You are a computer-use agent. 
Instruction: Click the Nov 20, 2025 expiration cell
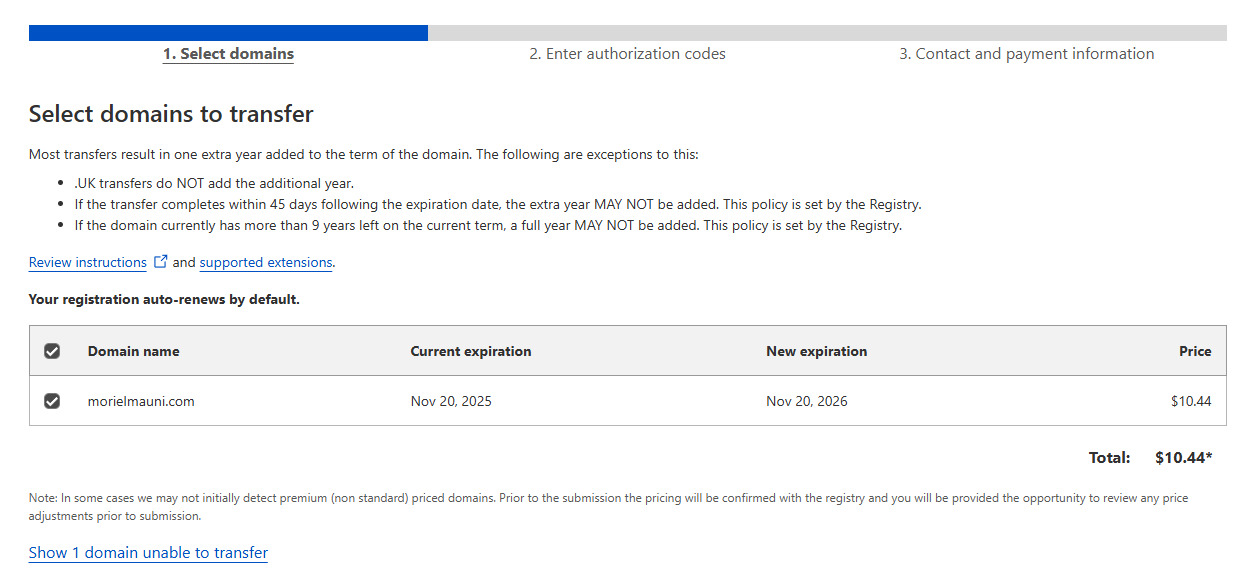(x=451, y=401)
